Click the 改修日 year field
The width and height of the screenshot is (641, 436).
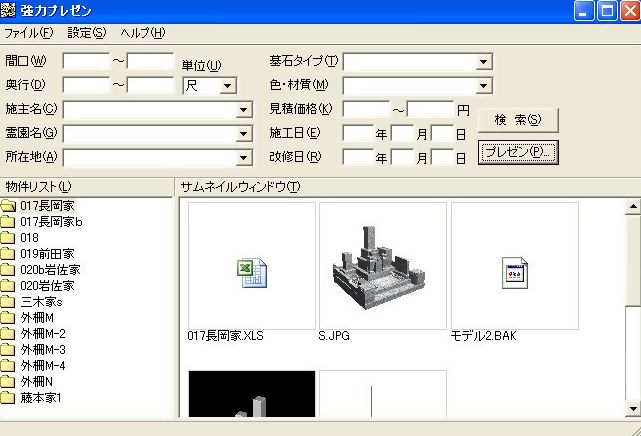(x=358, y=158)
